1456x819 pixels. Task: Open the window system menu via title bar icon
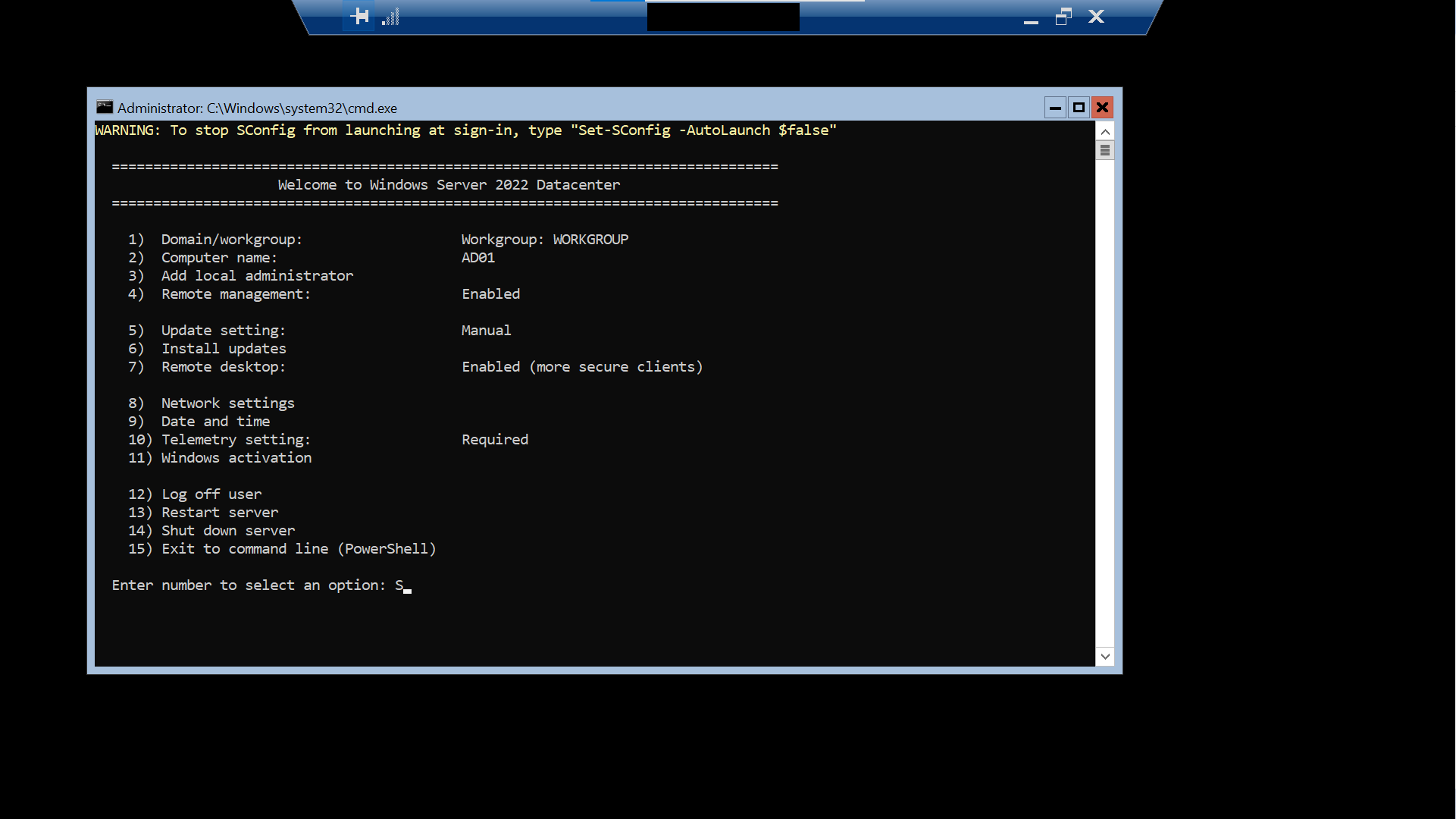[104, 107]
